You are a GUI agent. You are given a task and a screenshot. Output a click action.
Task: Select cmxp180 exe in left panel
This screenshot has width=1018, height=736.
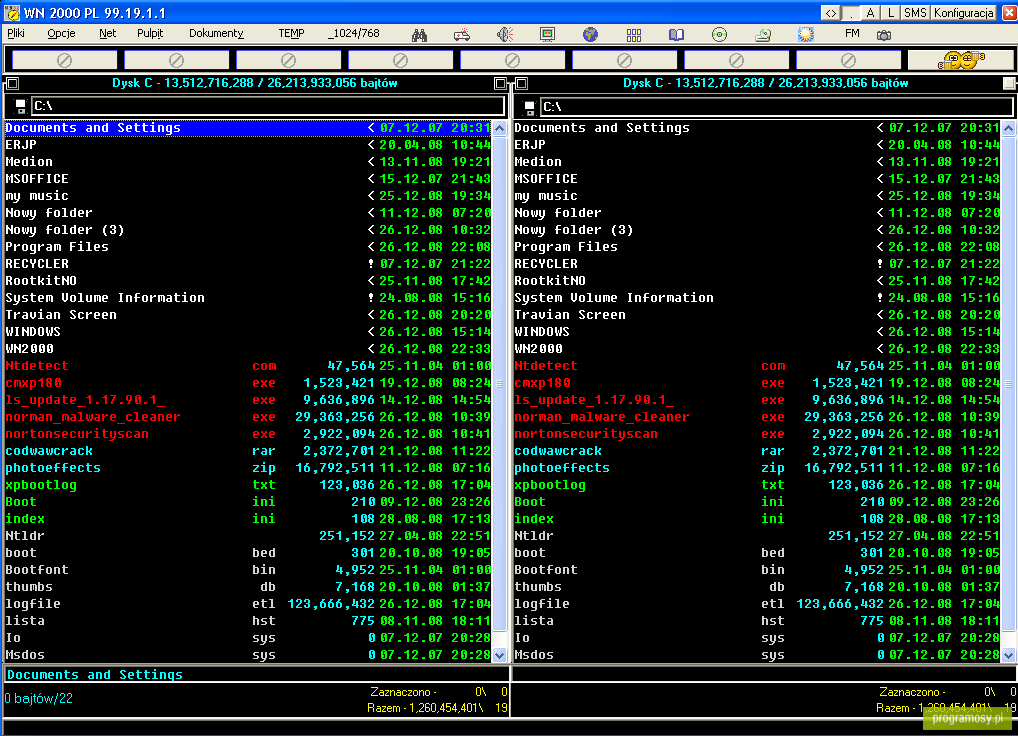tap(248, 382)
